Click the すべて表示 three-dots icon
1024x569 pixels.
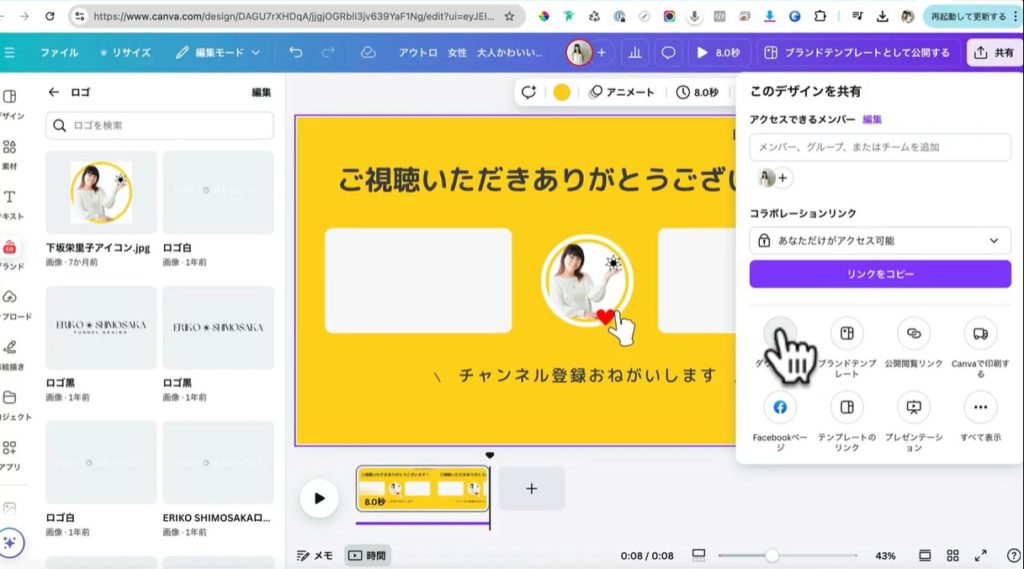point(980,407)
